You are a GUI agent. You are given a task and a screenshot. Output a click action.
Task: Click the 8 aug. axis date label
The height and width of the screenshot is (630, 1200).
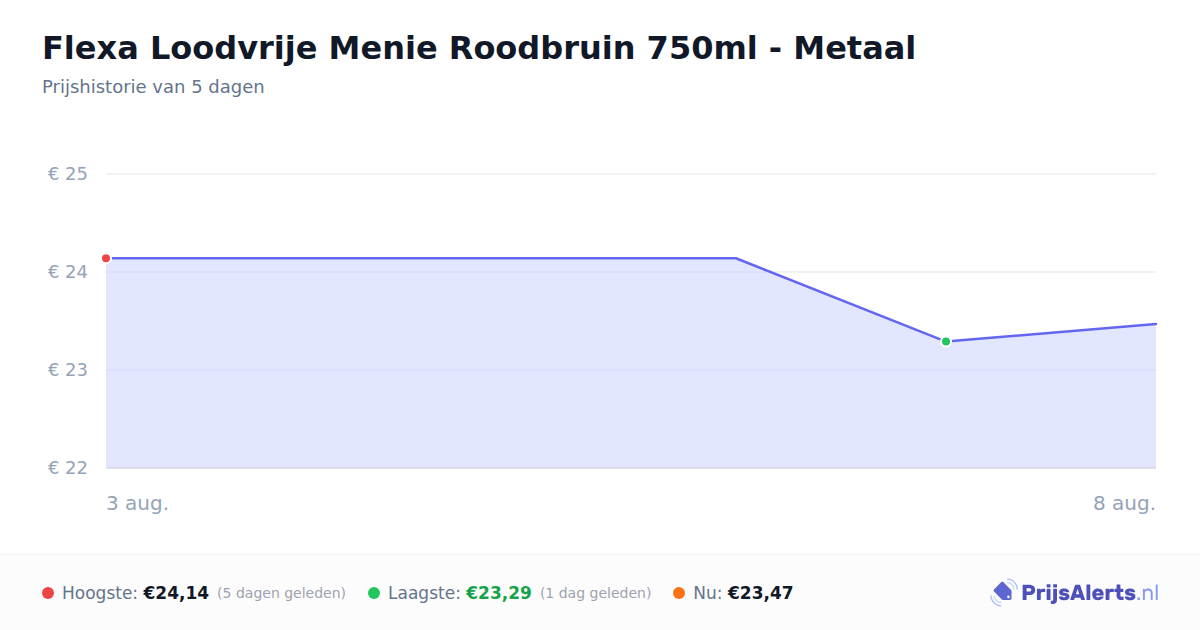1124,503
